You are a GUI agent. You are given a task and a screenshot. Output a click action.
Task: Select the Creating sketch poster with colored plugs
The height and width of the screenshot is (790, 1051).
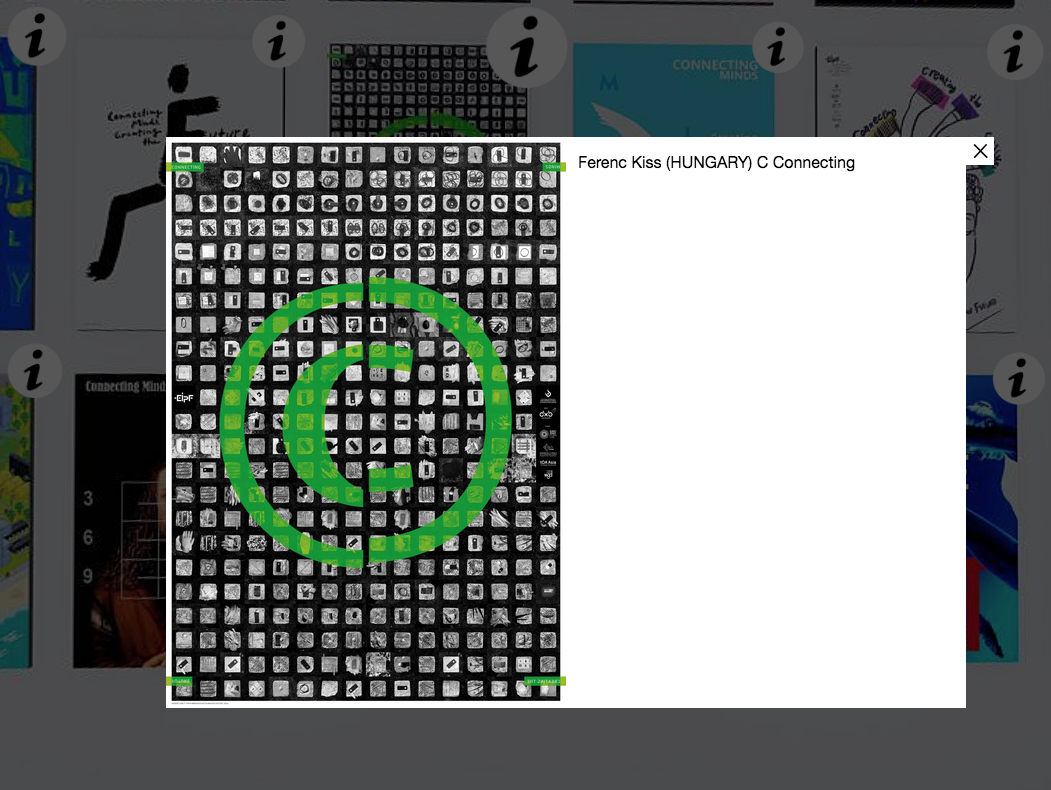click(991, 188)
